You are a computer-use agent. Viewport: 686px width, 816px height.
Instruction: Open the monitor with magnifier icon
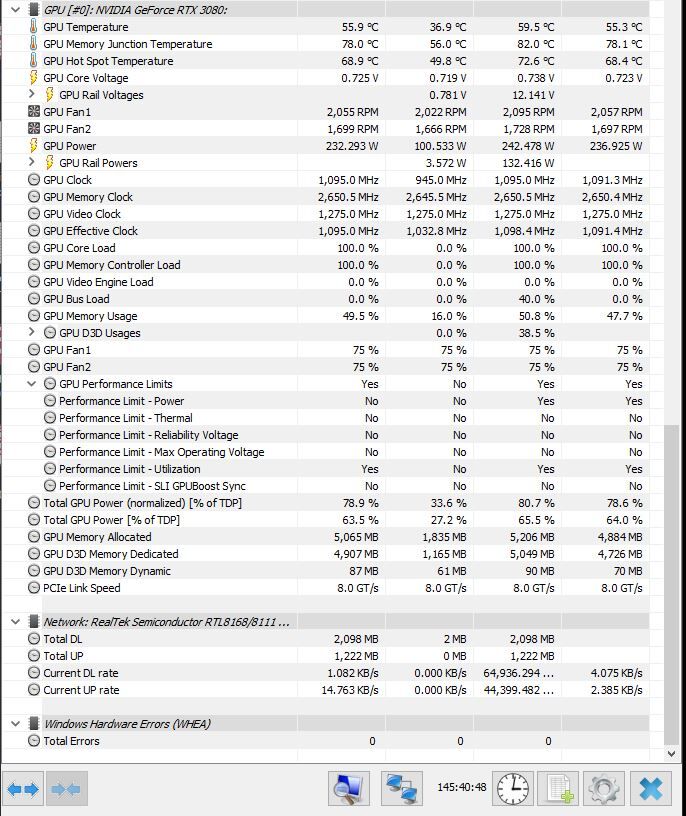click(x=348, y=789)
